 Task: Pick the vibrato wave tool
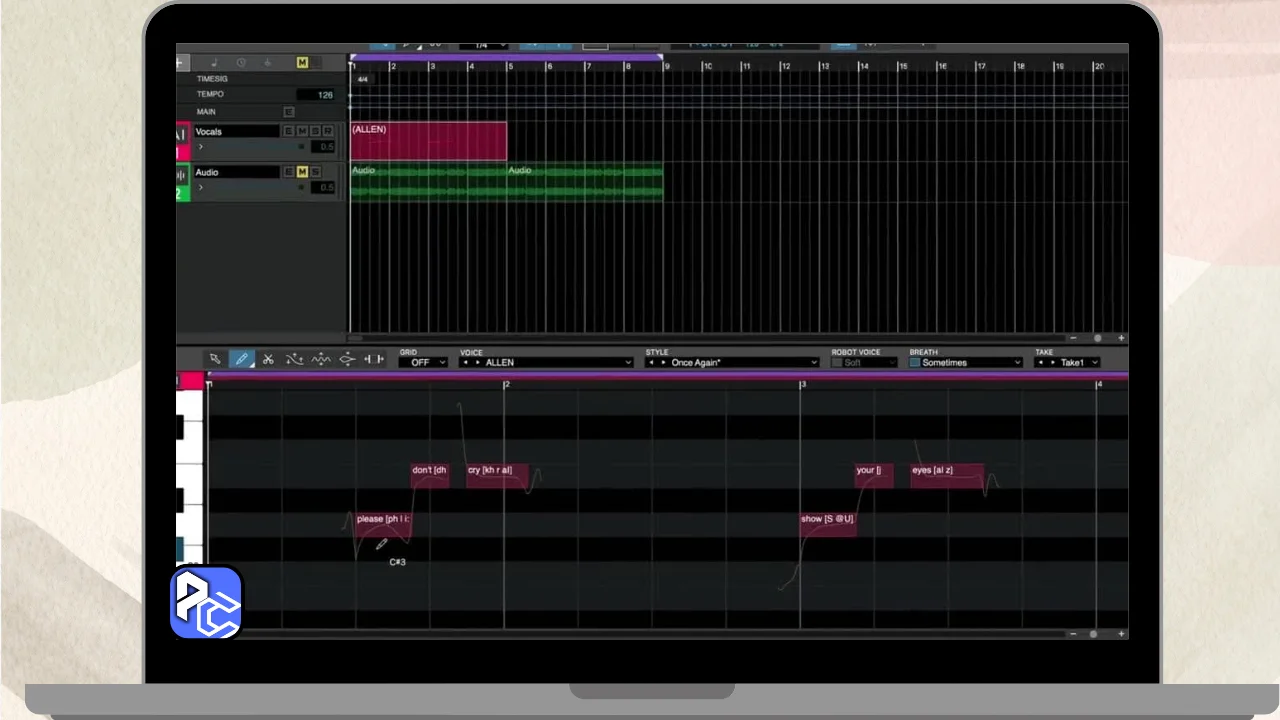tap(321, 359)
